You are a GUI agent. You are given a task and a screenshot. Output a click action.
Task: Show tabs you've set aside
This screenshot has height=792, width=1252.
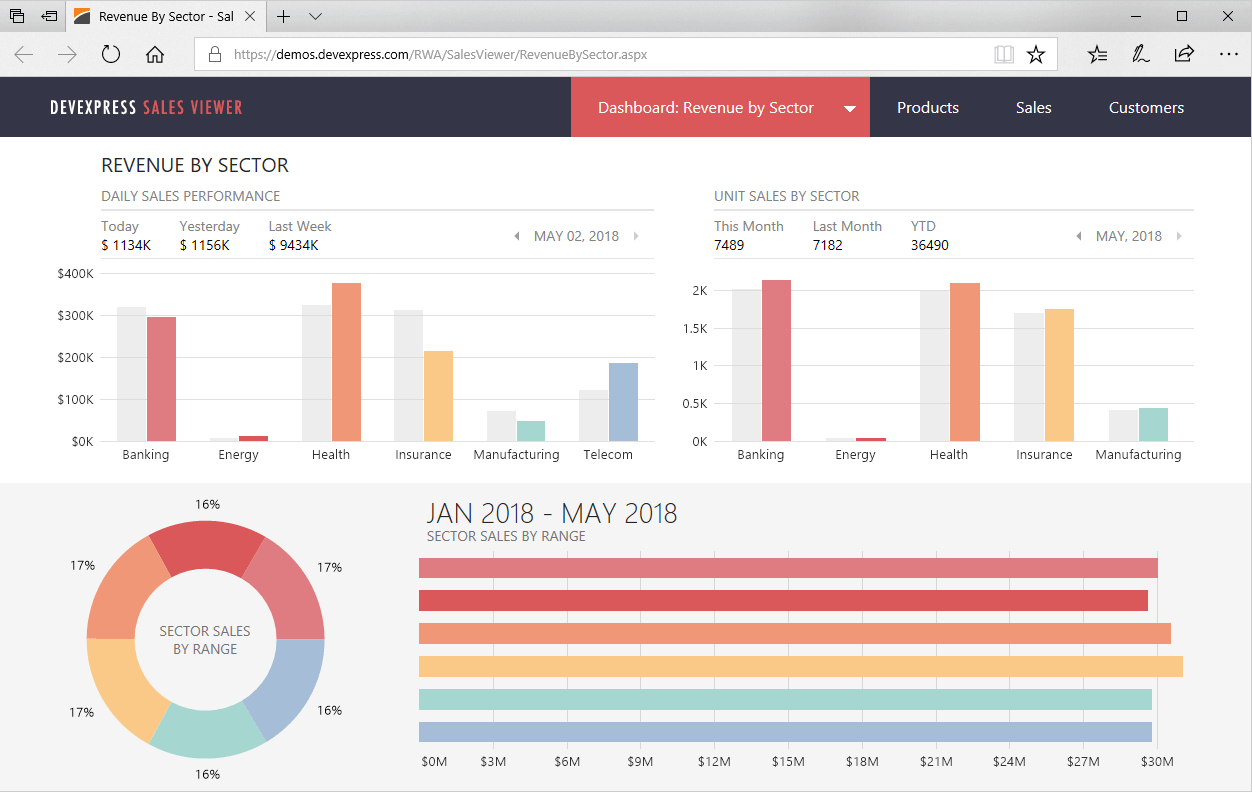point(17,17)
